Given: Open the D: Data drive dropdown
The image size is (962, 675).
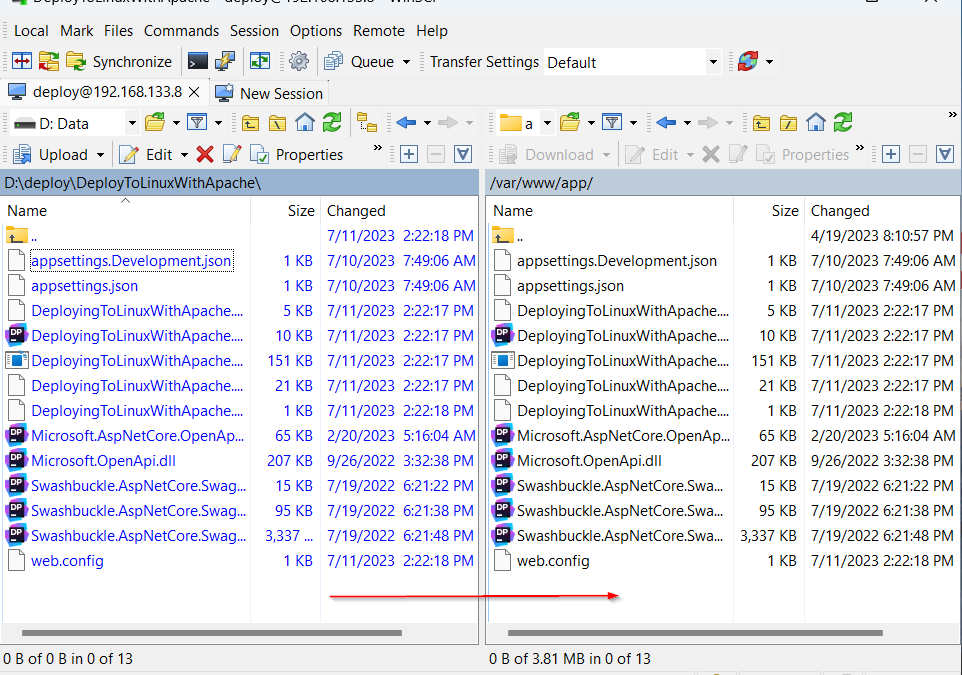Looking at the screenshot, I should (x=132, y=123).
